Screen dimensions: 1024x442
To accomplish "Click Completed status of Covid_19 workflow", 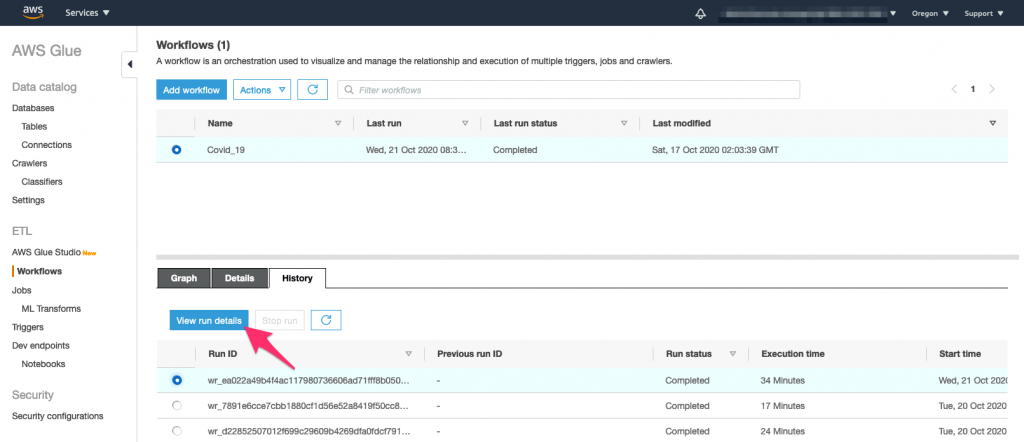I will click(515, 150).
